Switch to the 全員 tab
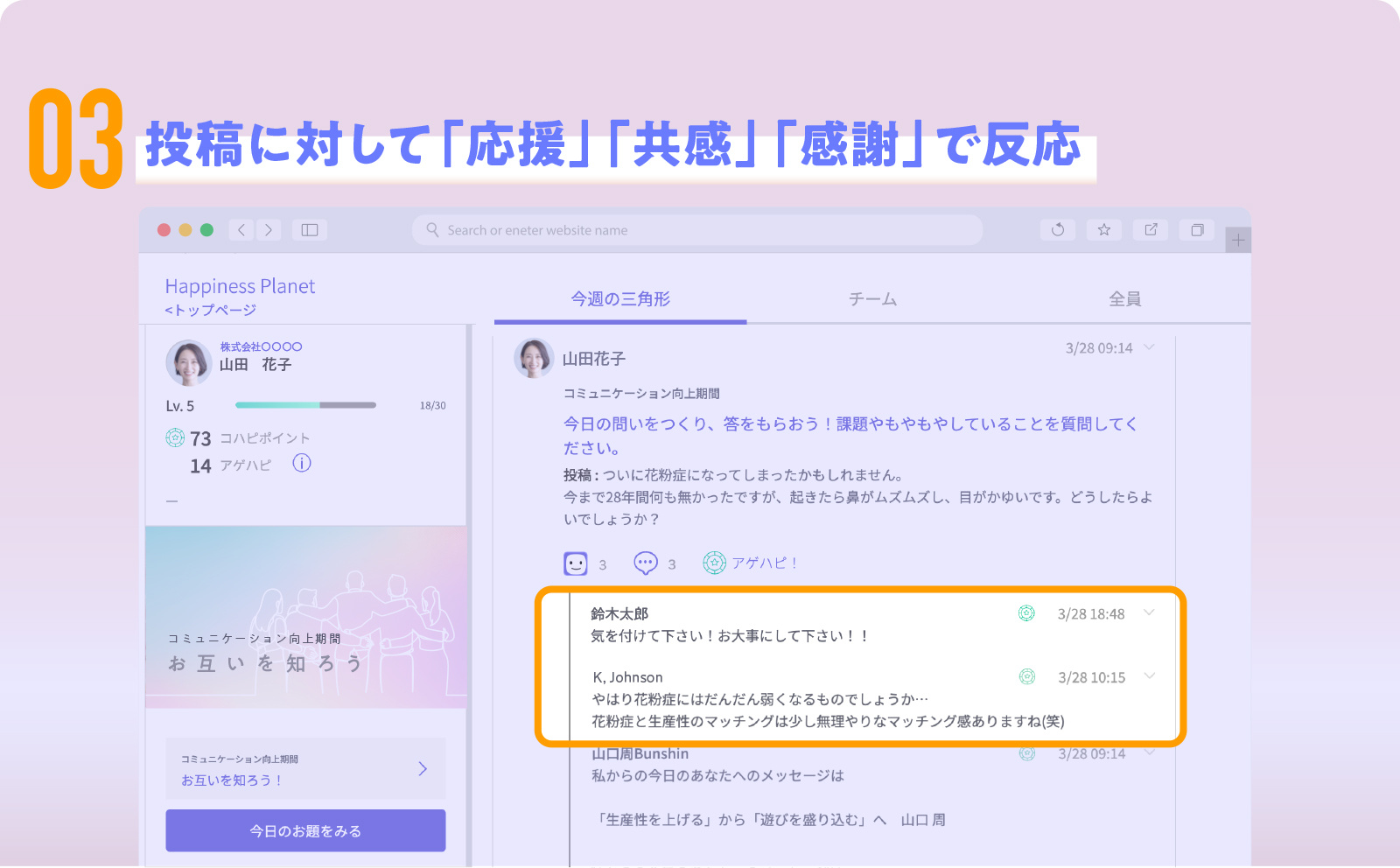Viewport: 1400px width, 868px height. 1124,299
